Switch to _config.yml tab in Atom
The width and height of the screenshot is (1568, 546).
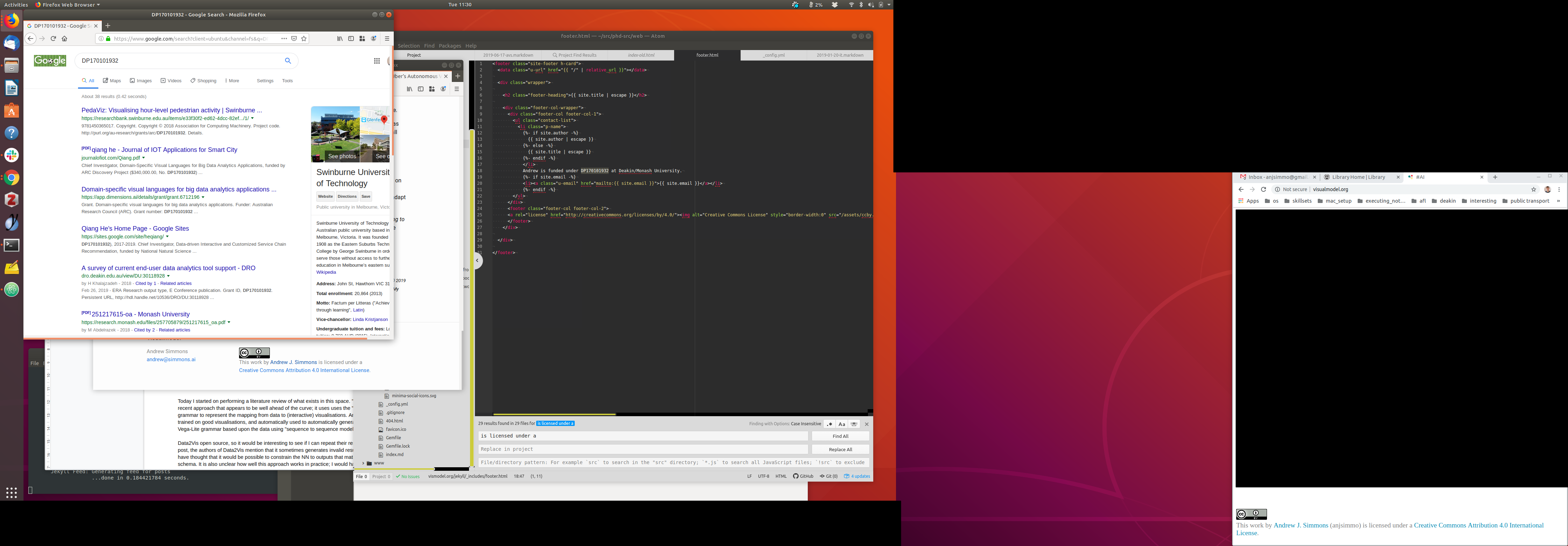(x=773, y=55)
